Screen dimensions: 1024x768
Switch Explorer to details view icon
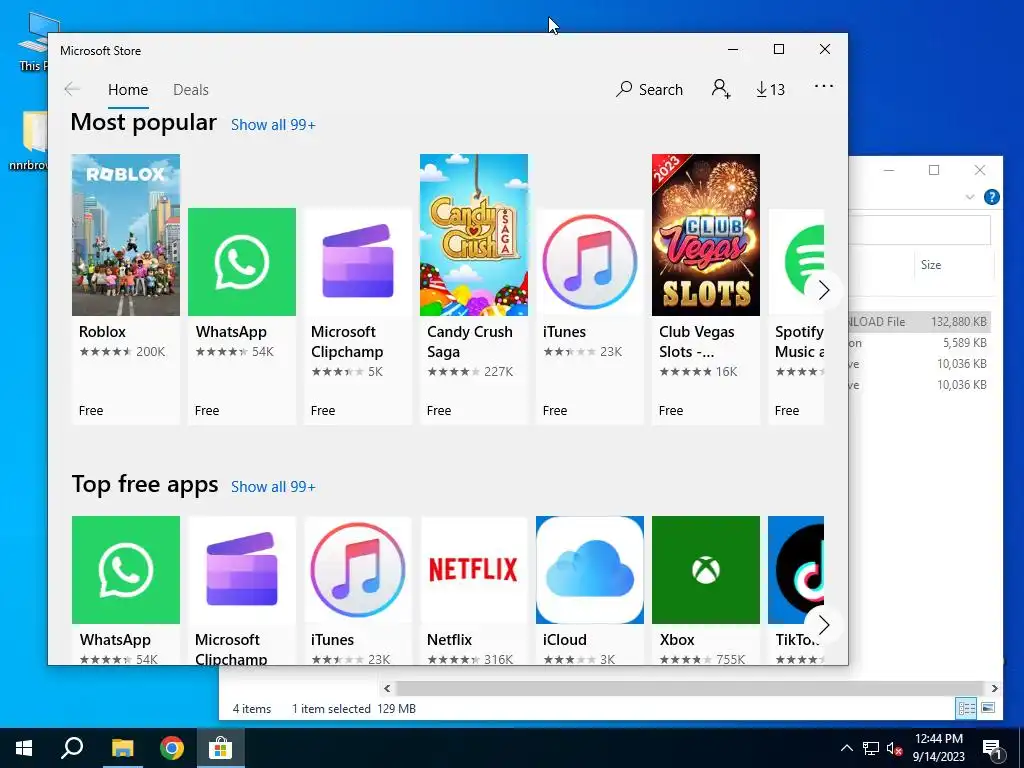(966, 708)
